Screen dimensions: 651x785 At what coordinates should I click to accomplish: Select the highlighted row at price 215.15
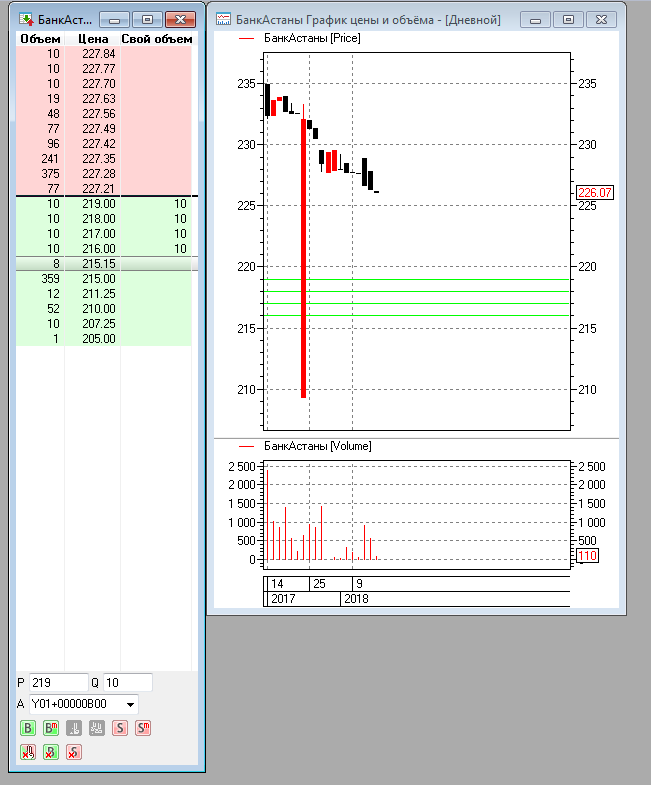[104, 264]
